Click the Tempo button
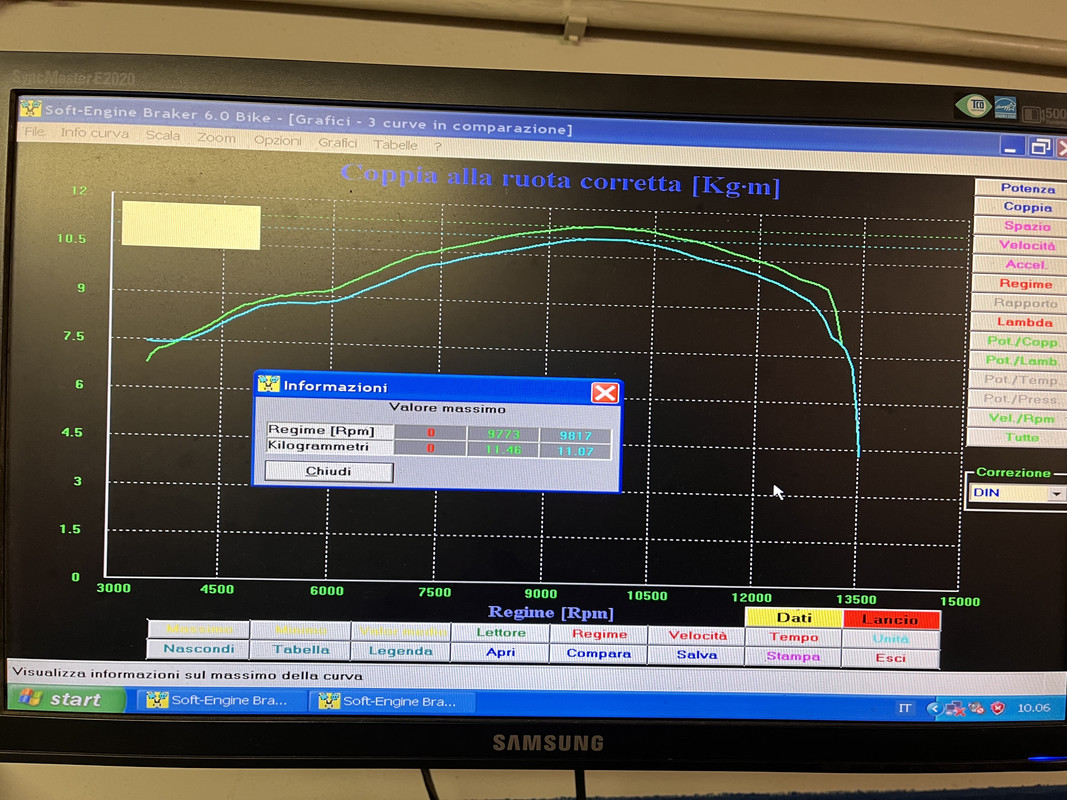Image resolution: width=1067 pixels, height=800 pixels. (793, 637)
